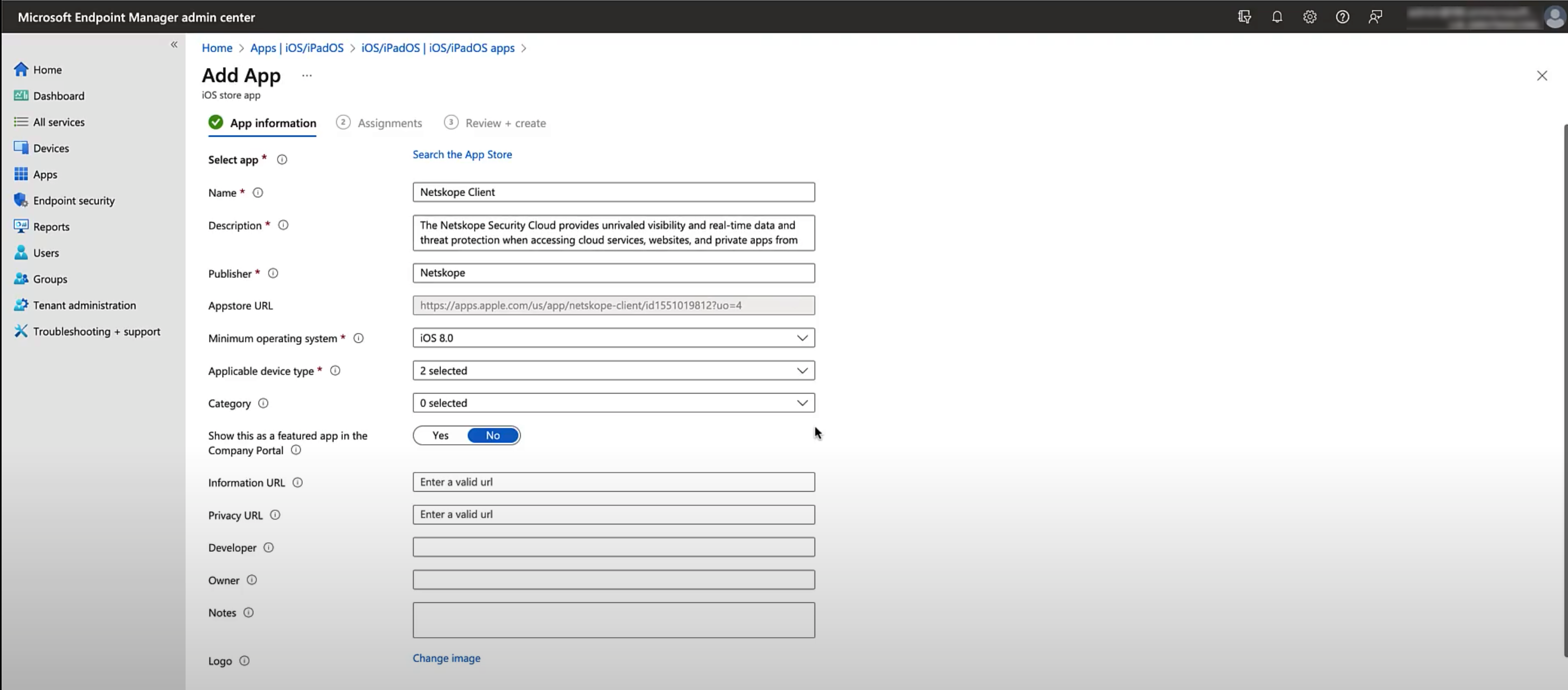The width and height of the screenshot is (1568, 690).
Task: Open Reports section
Action: click(x=51, y=226)
